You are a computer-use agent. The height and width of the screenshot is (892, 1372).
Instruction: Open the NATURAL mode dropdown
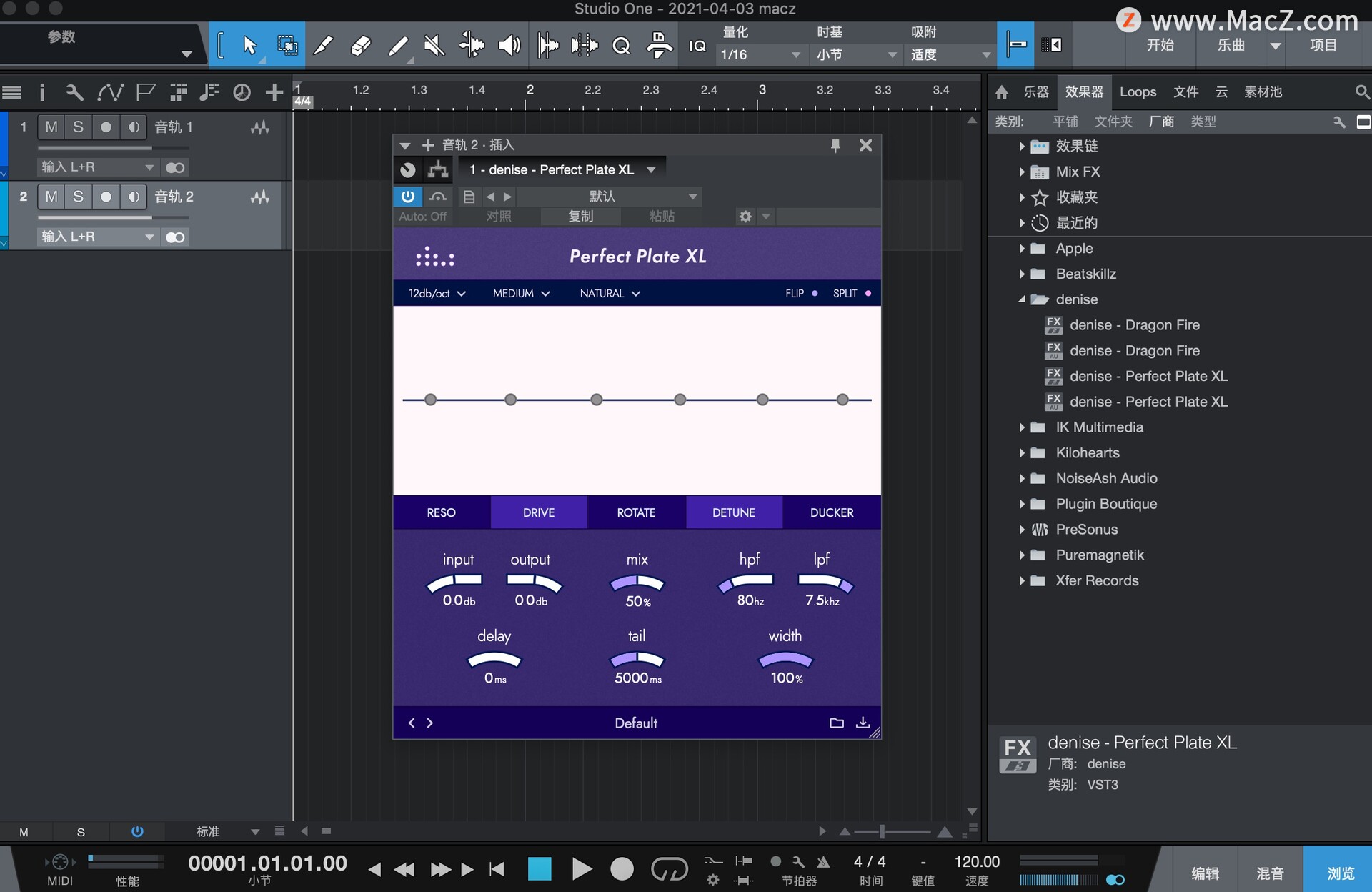click(x=610, y=293)
